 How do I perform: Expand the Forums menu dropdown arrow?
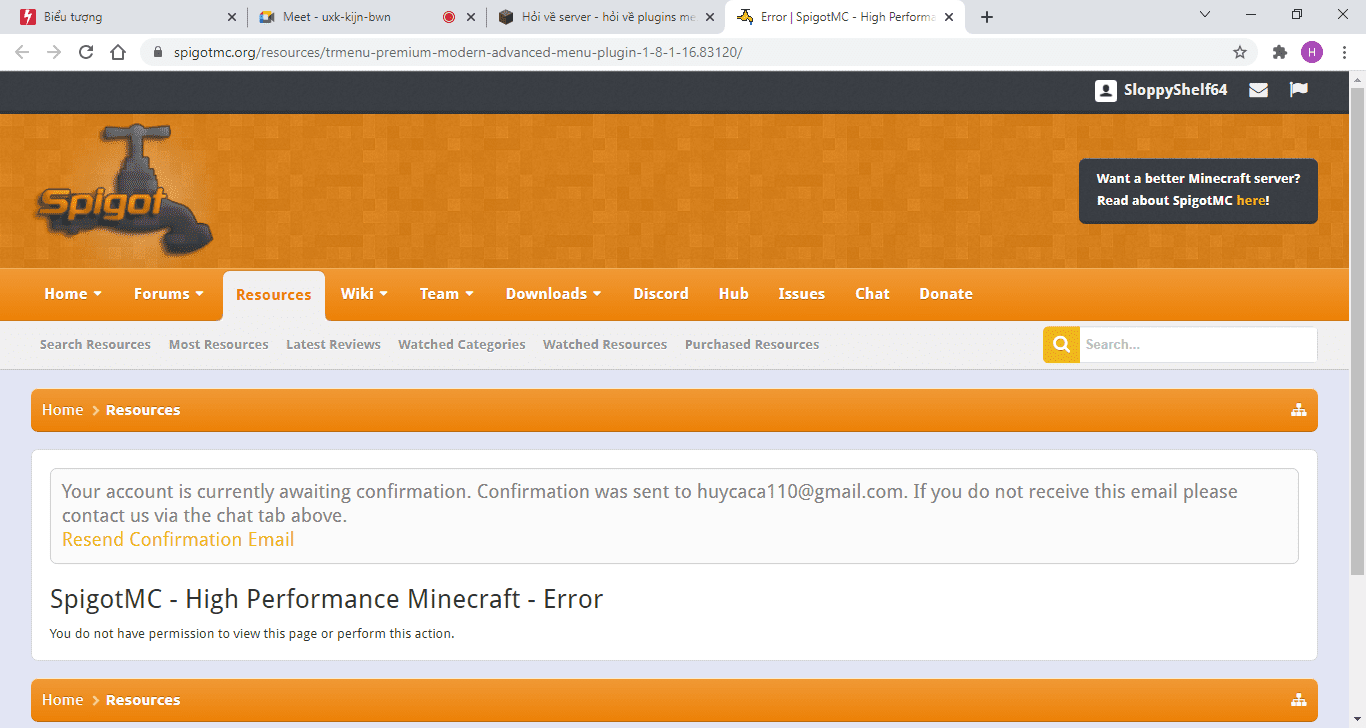click(200, 294)
